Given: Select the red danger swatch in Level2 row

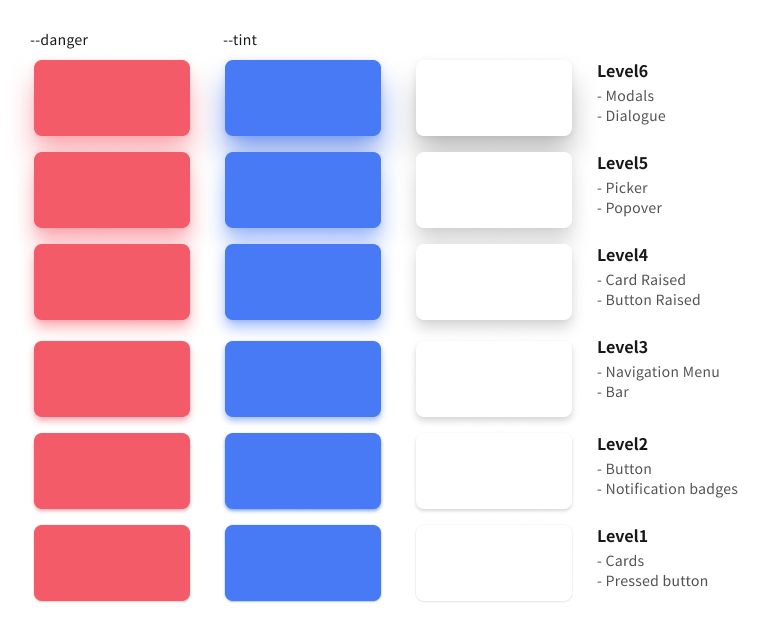Looking at the screenshot, I should click(112, 471).
